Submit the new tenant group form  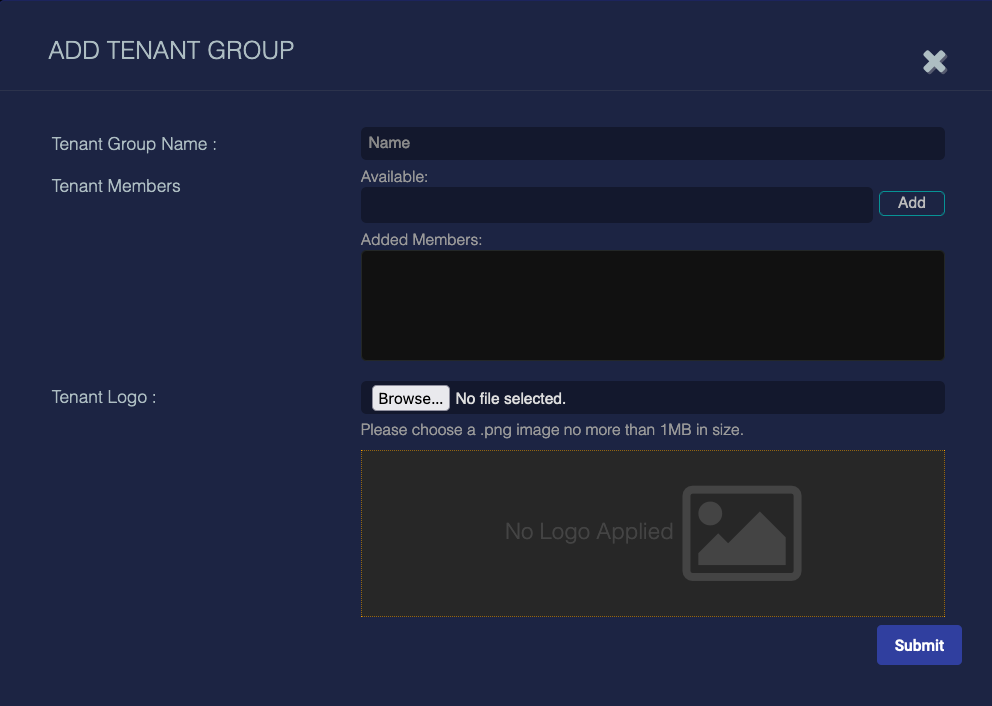tap(918, 645)
